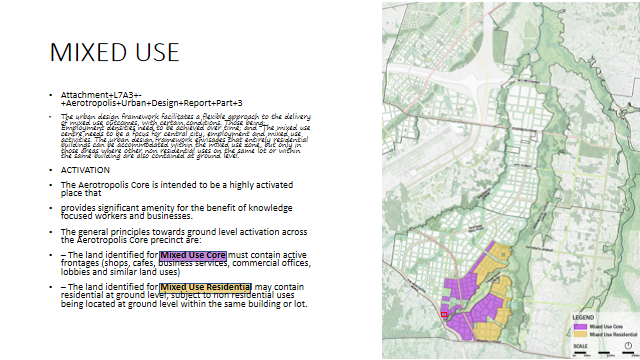Click the yellow highlighted Mixed Use Residential text
The width and height of the screenshot is (640, 360).
pyautogui.click(x=205, y=287)
